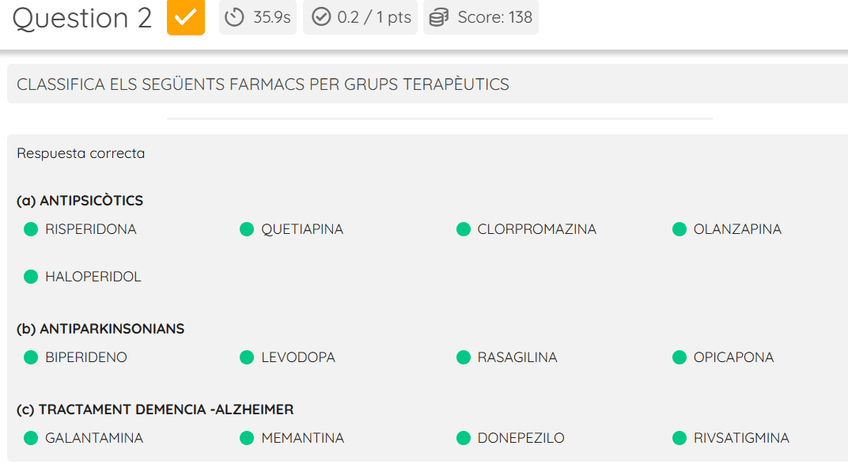The image size is (848, 471).
Task: Click the BIPERIDENO answer option
Action: click(x=86, y=358)
